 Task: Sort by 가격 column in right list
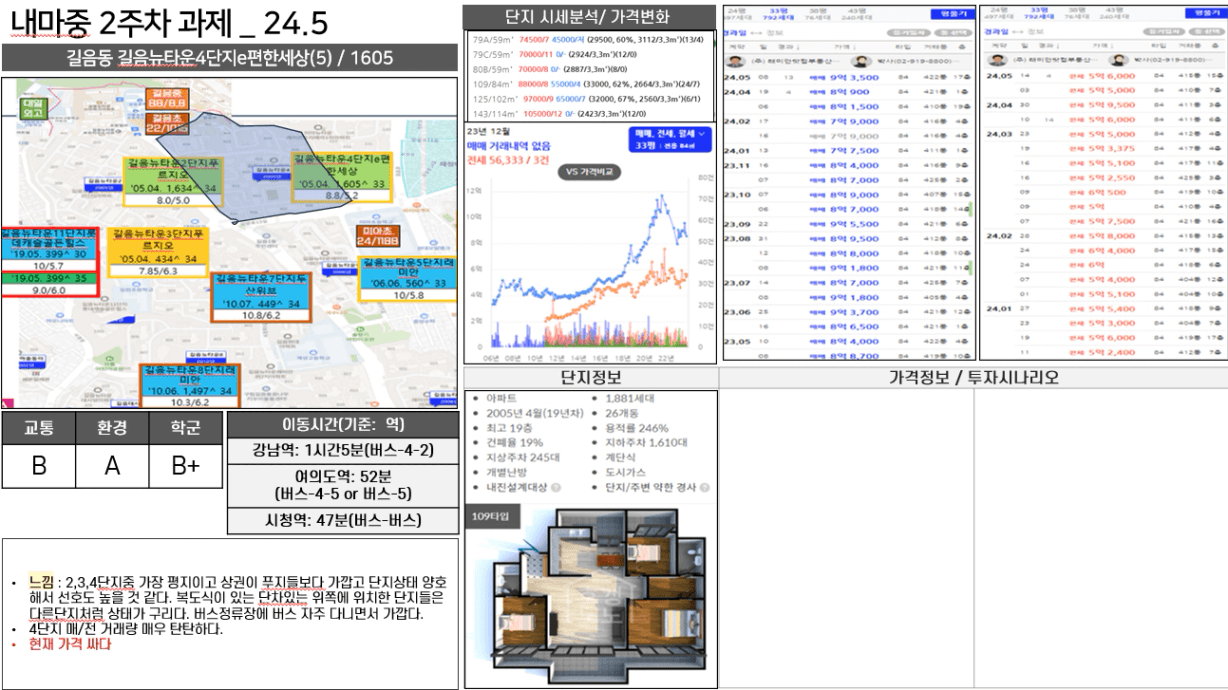click(1101, 46)
